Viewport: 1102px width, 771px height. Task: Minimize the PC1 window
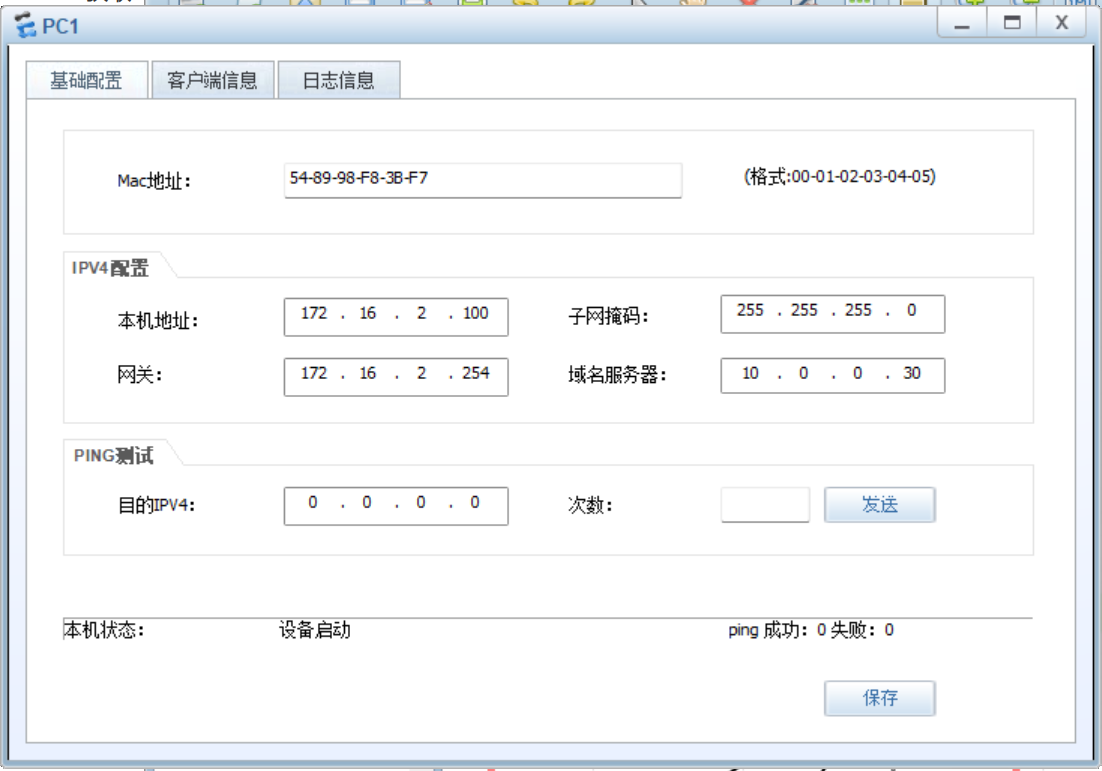tap(961, 24)
